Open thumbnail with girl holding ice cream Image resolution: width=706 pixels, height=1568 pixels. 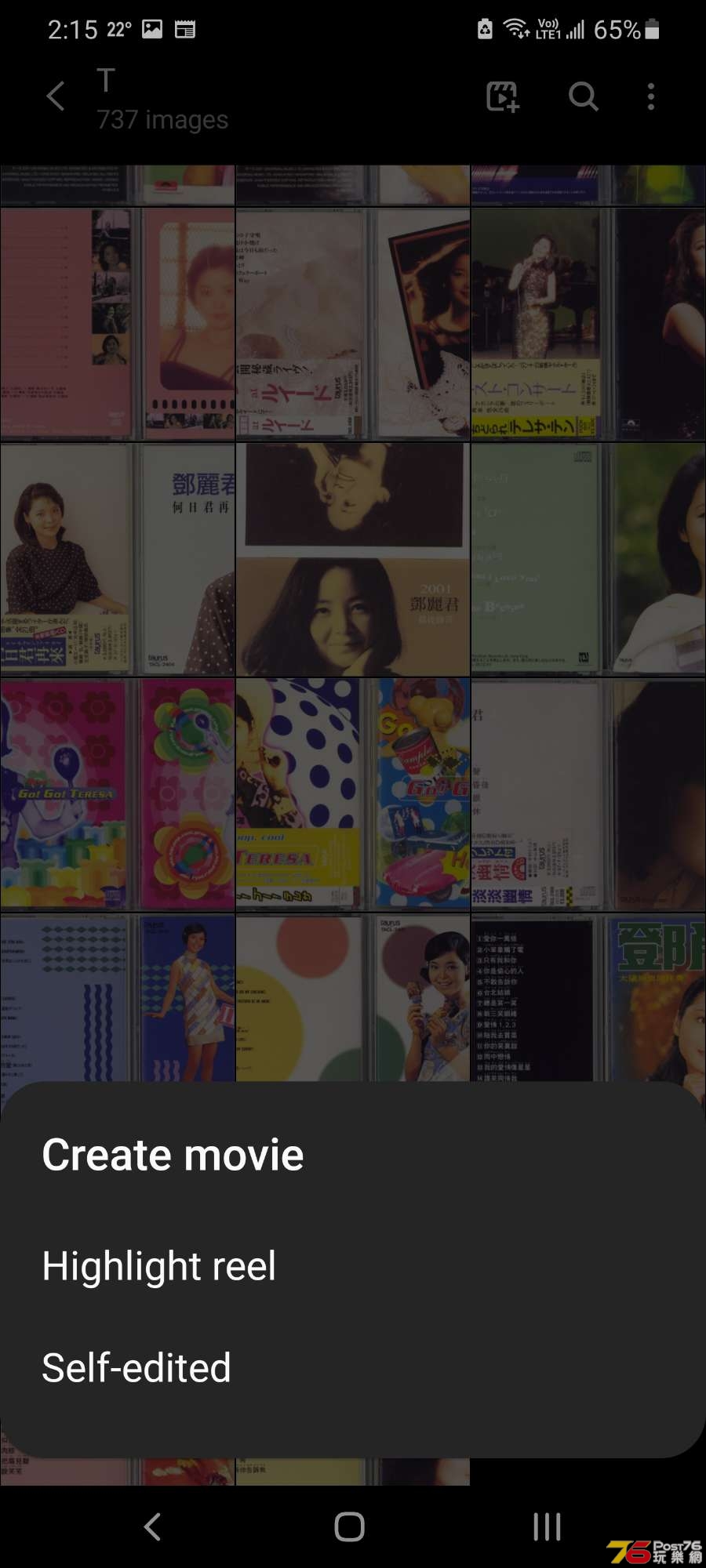(353, 998)
